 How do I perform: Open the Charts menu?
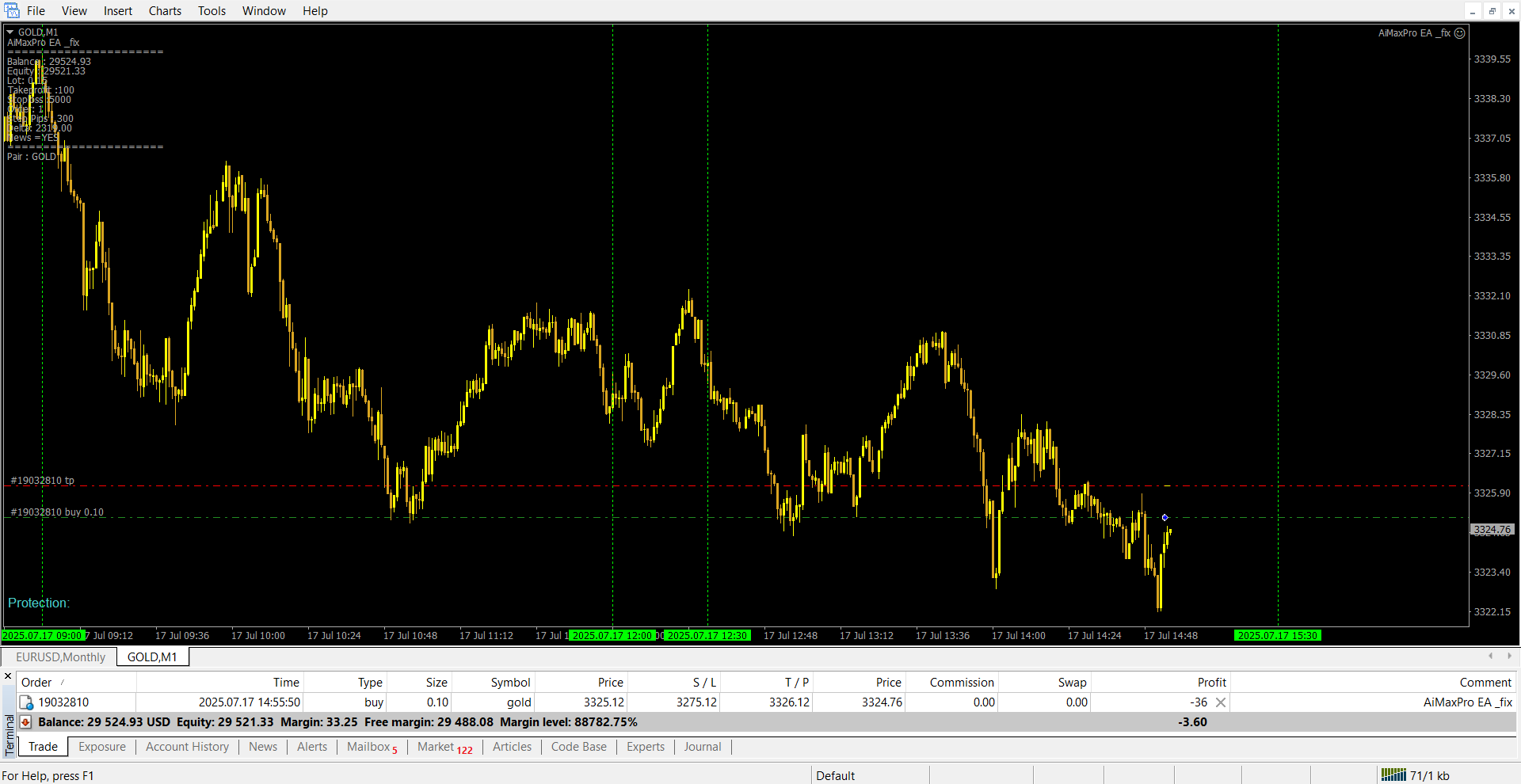(x=165, y=11)
